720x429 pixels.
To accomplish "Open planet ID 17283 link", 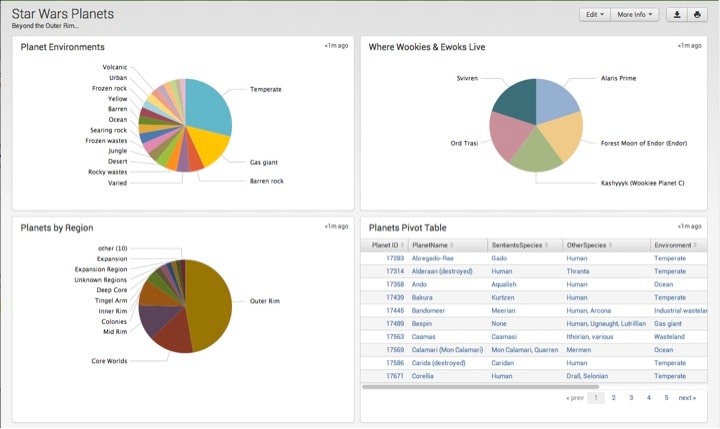I will (x=395, y=259).
